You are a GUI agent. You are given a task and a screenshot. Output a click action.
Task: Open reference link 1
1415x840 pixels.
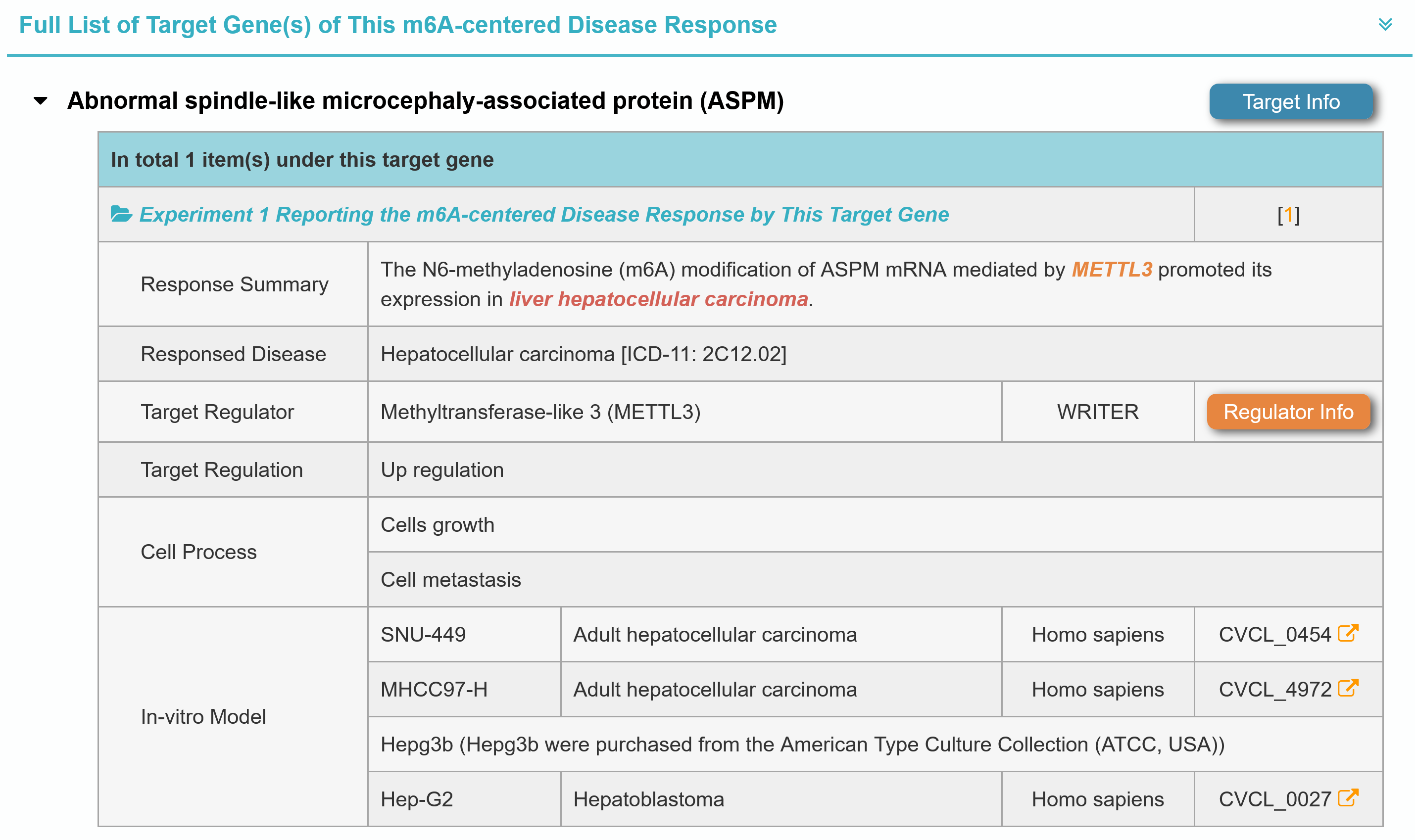point(1288,215)
